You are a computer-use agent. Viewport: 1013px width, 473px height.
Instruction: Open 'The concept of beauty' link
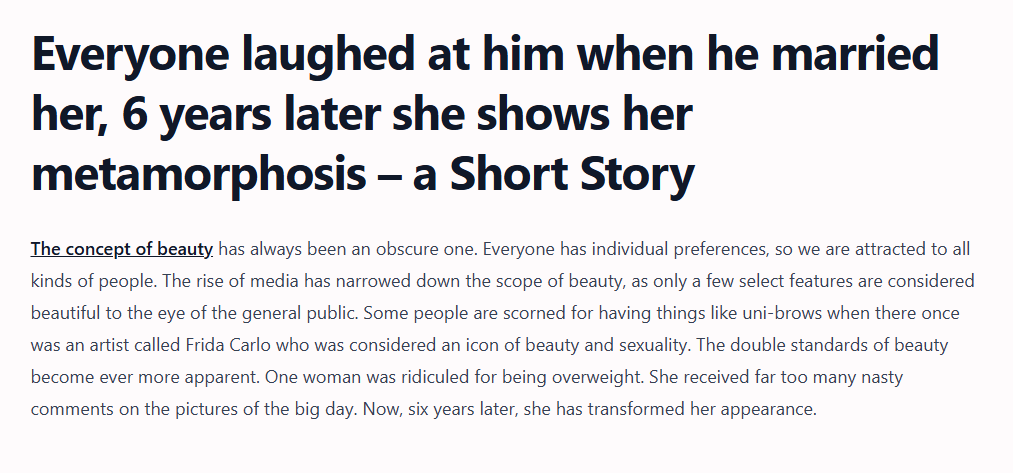(x=122, y=249)
